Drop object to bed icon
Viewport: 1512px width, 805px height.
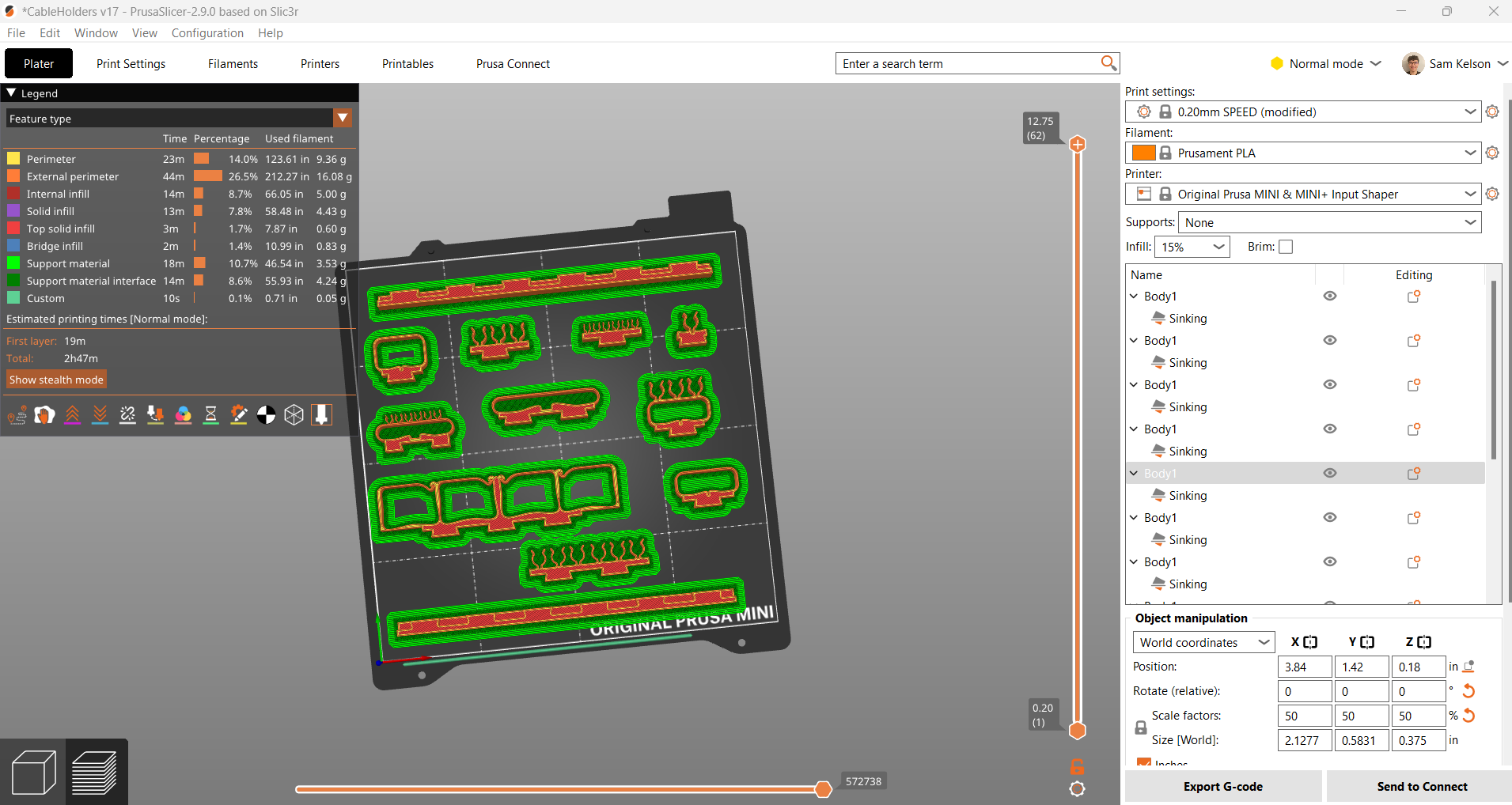pos(1469,667)
